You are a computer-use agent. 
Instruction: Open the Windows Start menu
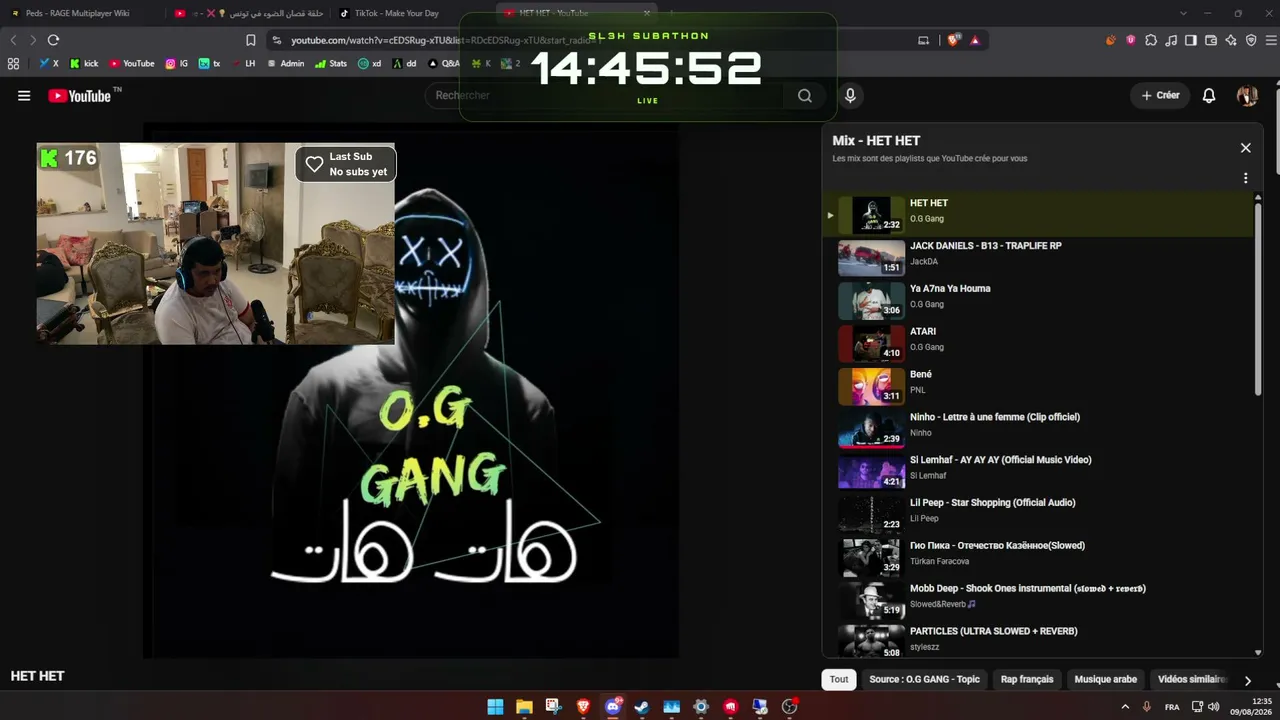click(x=495, y=707)
